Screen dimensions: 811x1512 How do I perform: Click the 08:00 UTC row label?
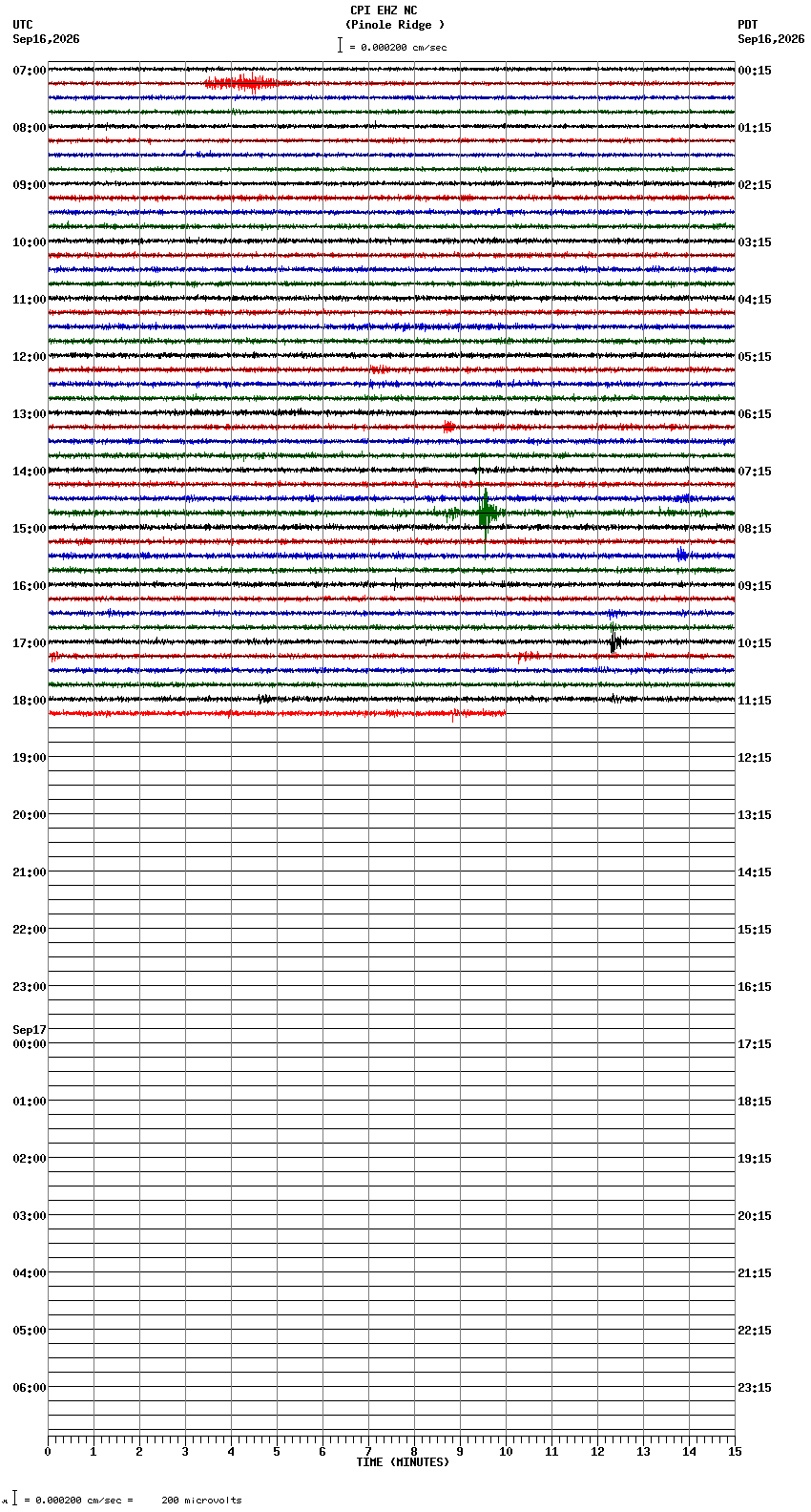30,128
